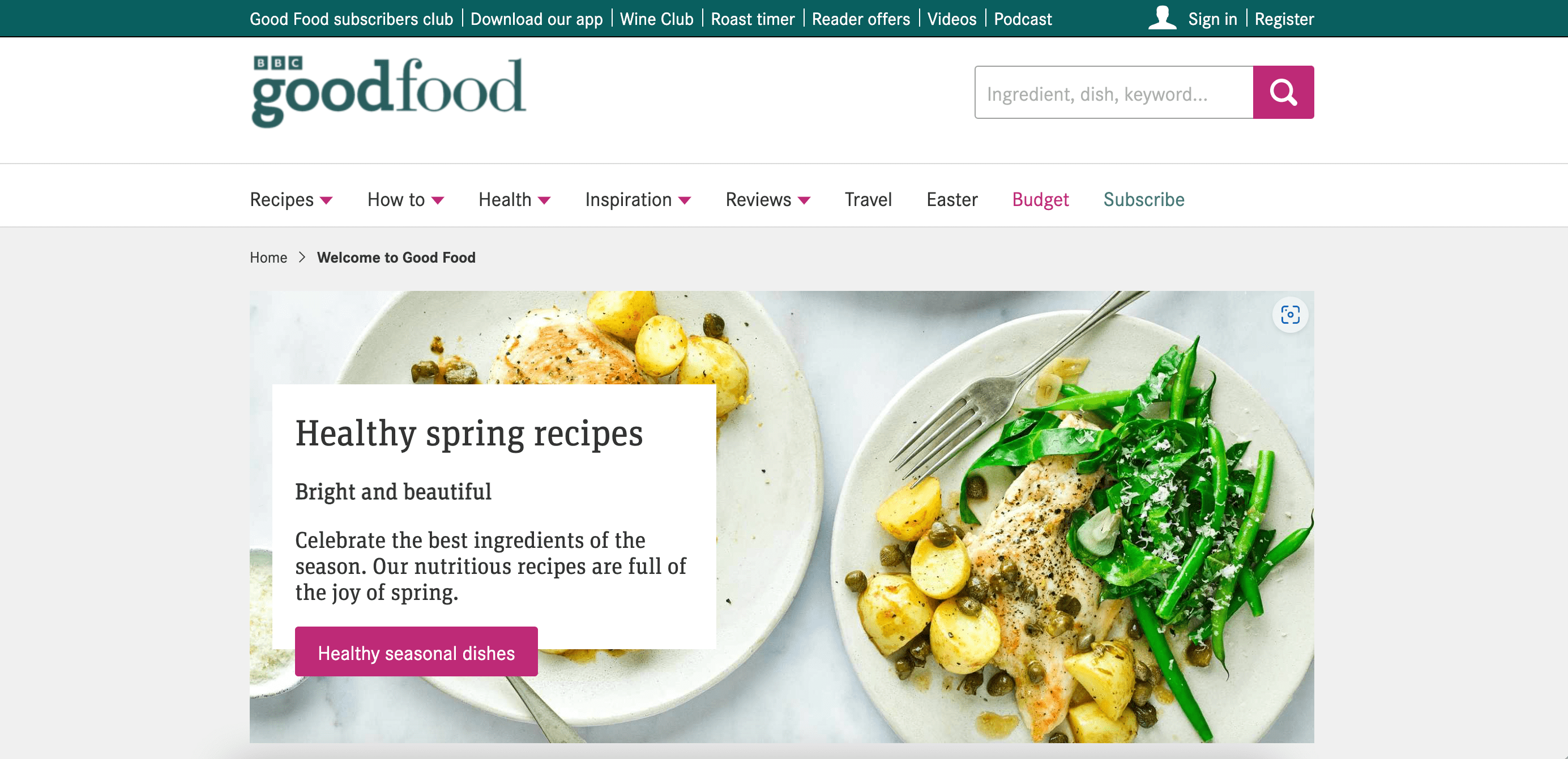Image resolution: width=1568 pixels, height=759 pixels.
Task: Open the Budget navigation link
Action: pos(1040,199)
